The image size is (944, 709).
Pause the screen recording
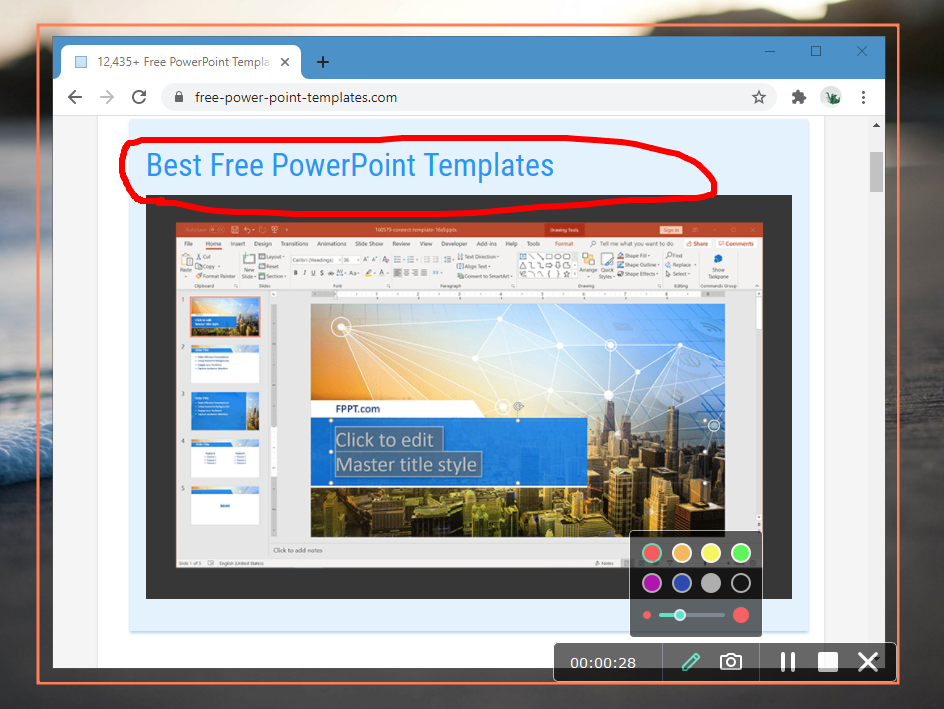pyautogui.click(x=787, y=662)
